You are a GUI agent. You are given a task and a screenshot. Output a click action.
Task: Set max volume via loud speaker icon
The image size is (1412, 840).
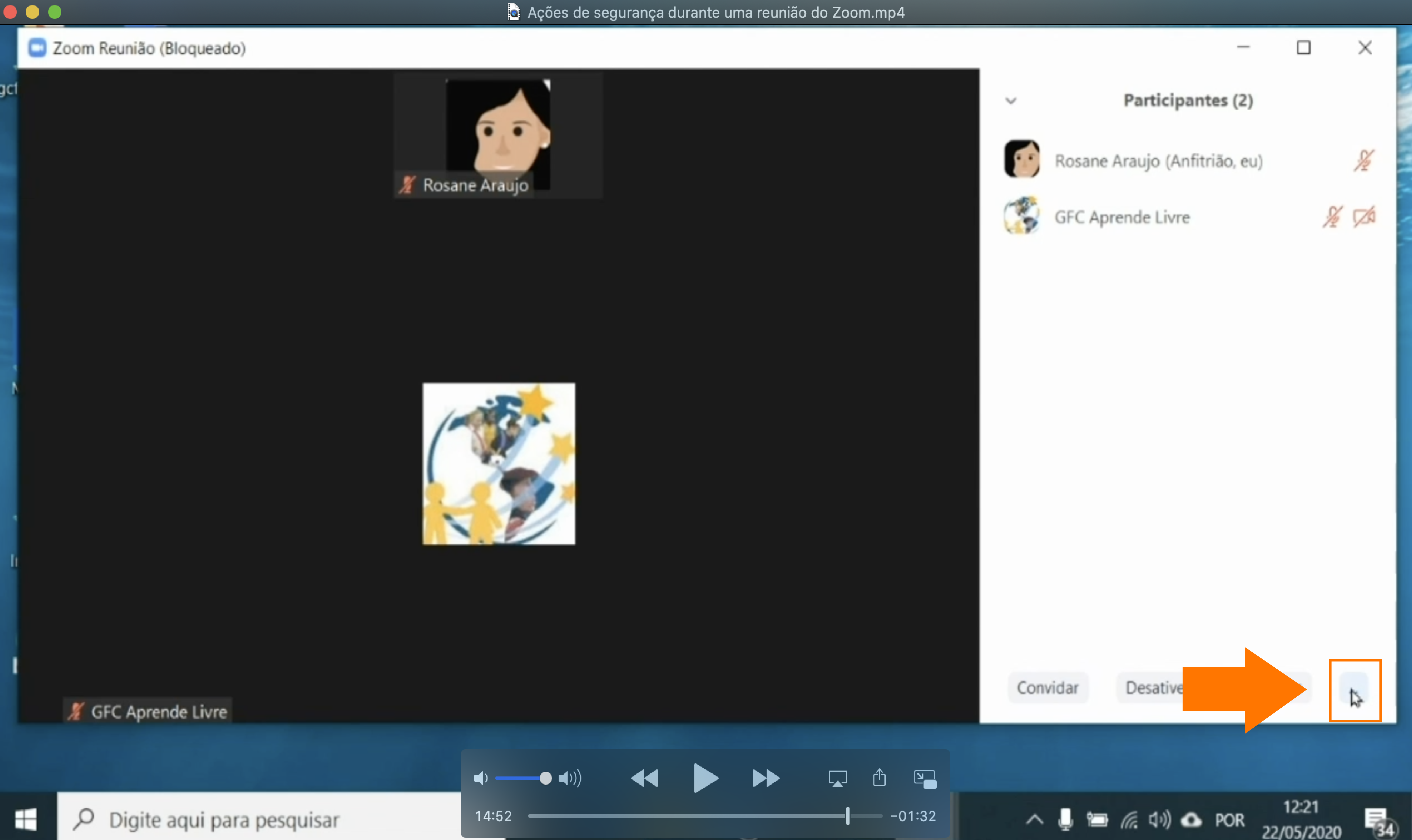570,778
